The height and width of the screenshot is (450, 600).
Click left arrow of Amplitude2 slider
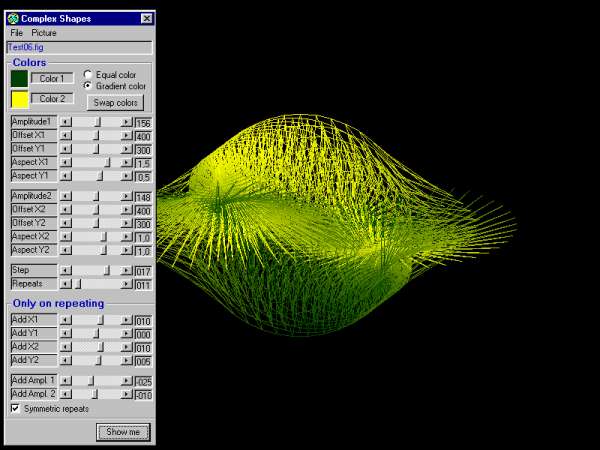pos(65,197)
